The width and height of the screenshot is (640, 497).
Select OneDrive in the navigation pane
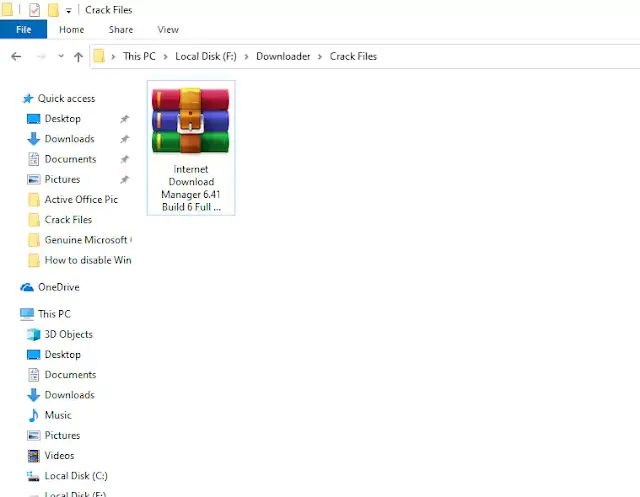pyautogui.click(x=58, y=287)
